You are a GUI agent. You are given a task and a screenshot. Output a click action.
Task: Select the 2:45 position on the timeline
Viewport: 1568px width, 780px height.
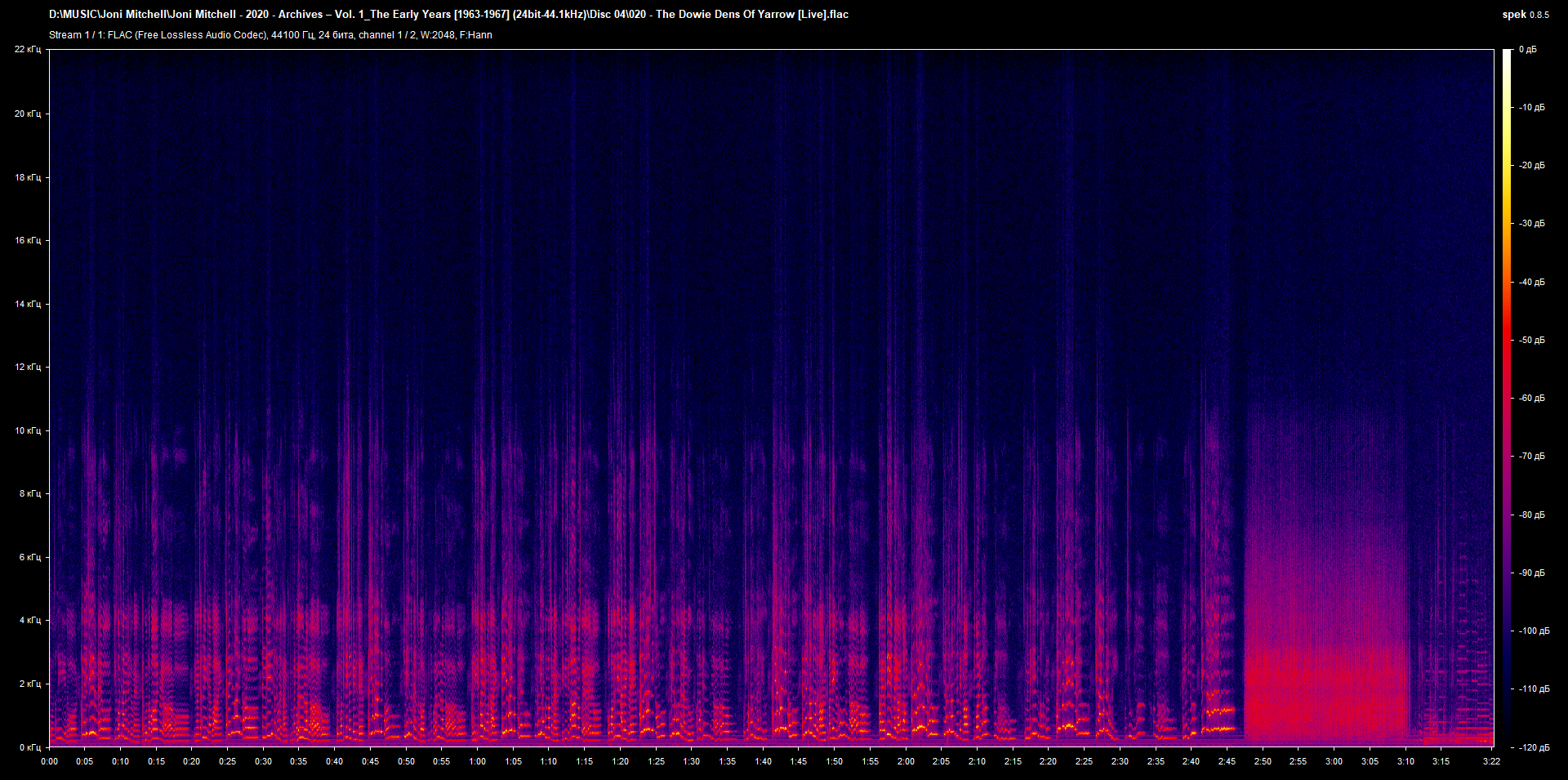(x=1226, y=760)
